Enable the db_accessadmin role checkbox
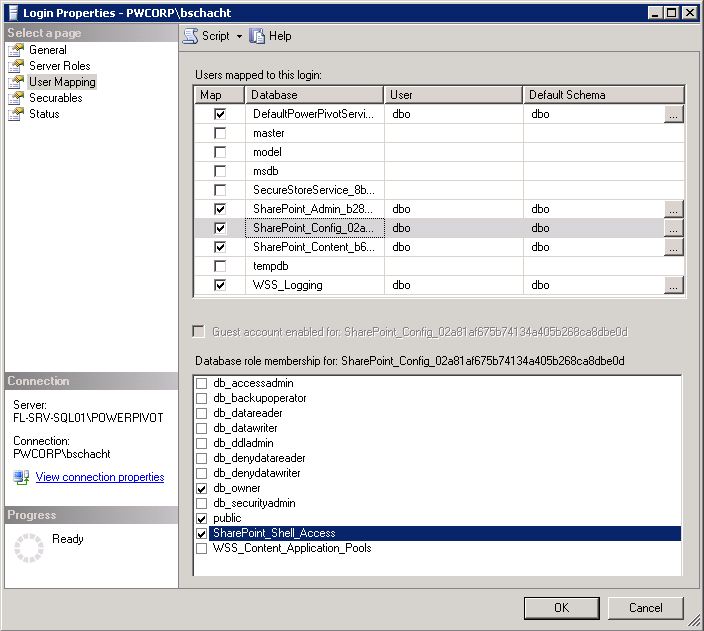 (x=202, y=383)
